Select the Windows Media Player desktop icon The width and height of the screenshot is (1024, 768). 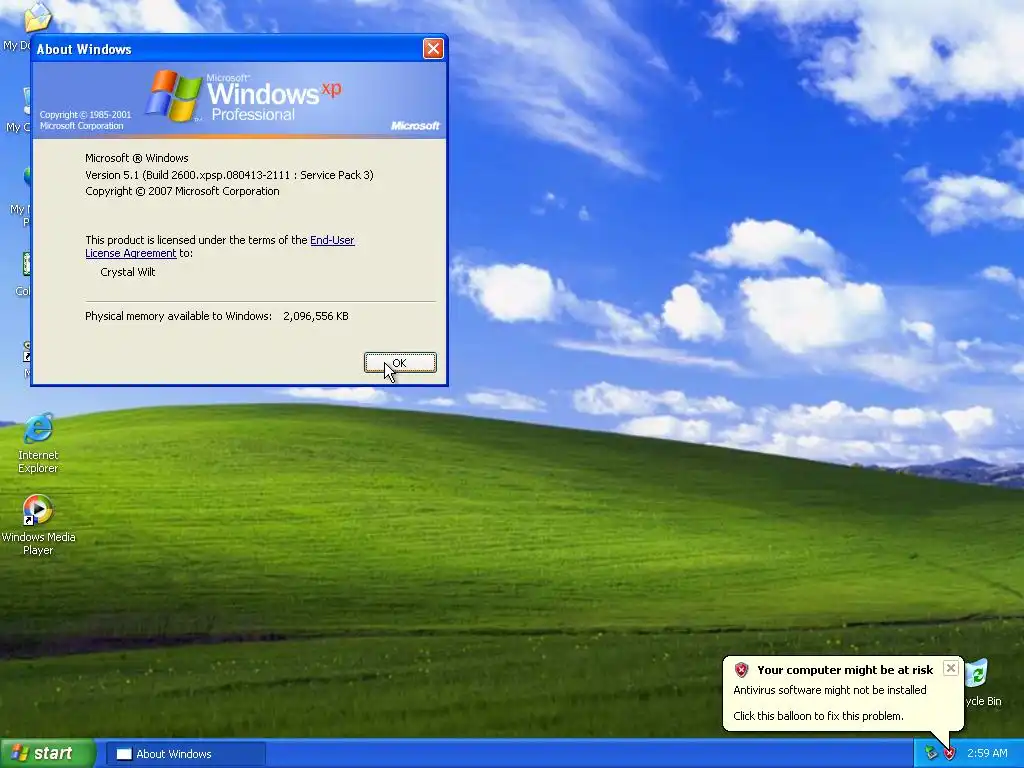[38, 525]
